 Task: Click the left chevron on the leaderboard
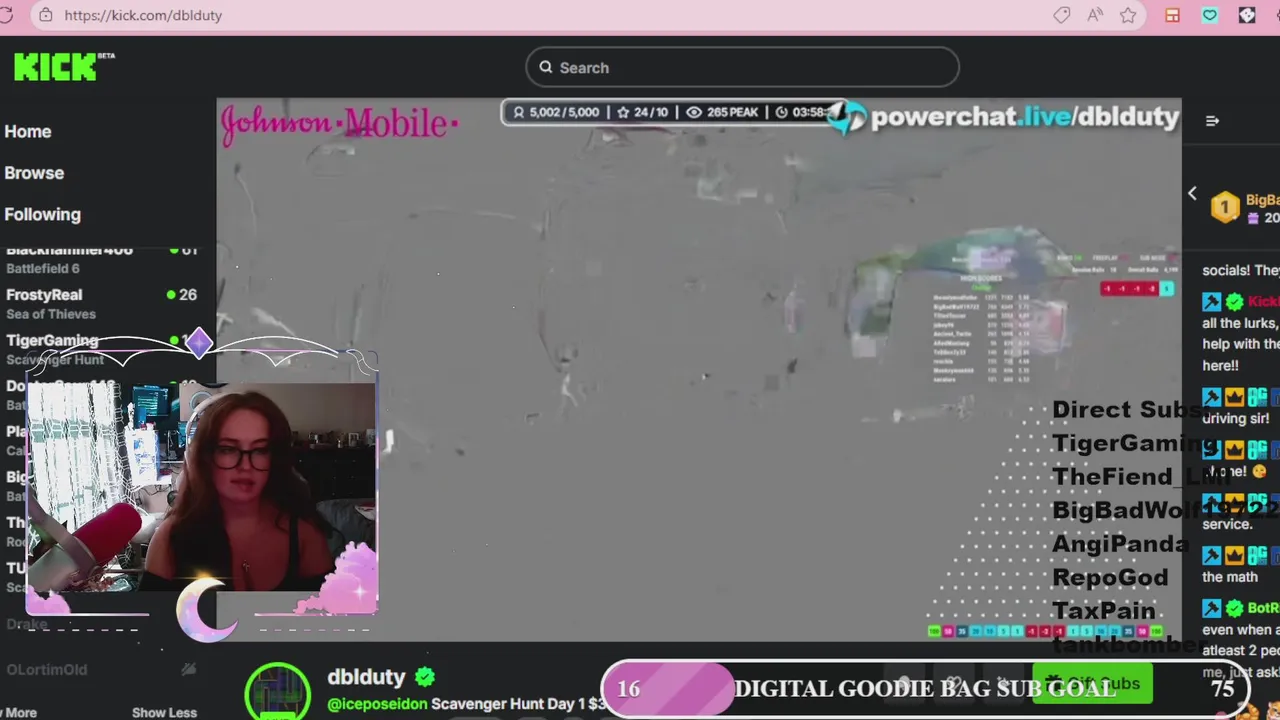pyautogui.click(x=1192, y=193)
